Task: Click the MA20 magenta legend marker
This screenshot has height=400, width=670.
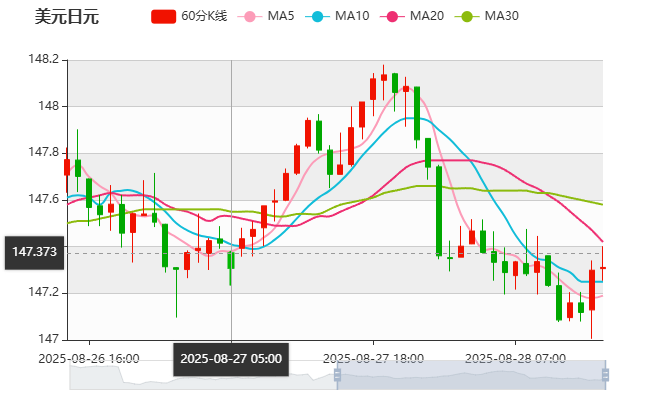Action: (393, 16)
